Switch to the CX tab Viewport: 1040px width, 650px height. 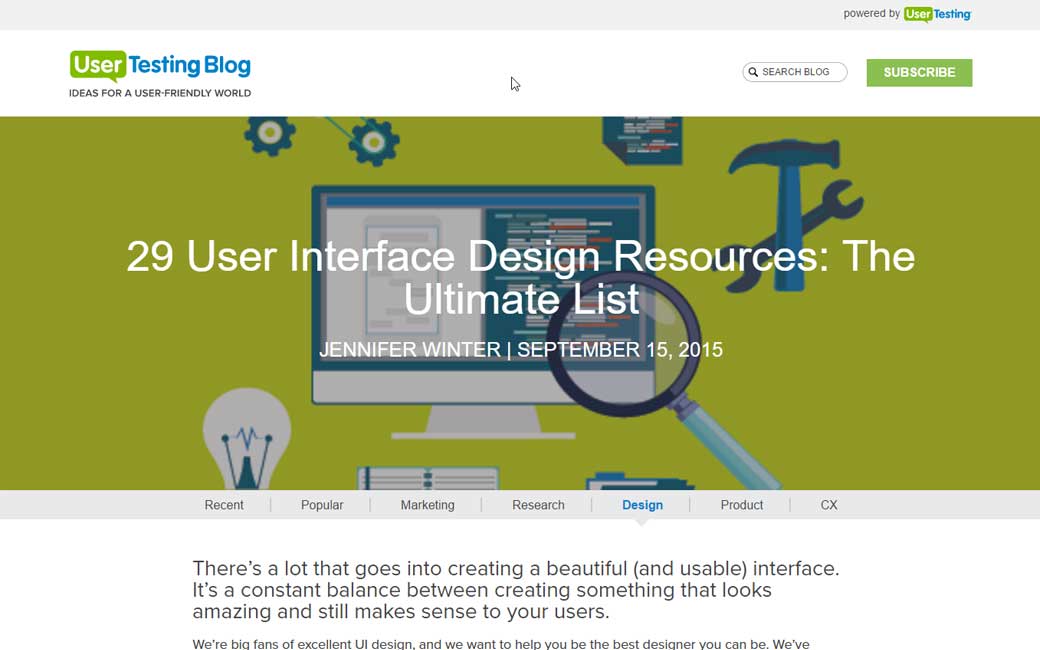pos(829,505)
